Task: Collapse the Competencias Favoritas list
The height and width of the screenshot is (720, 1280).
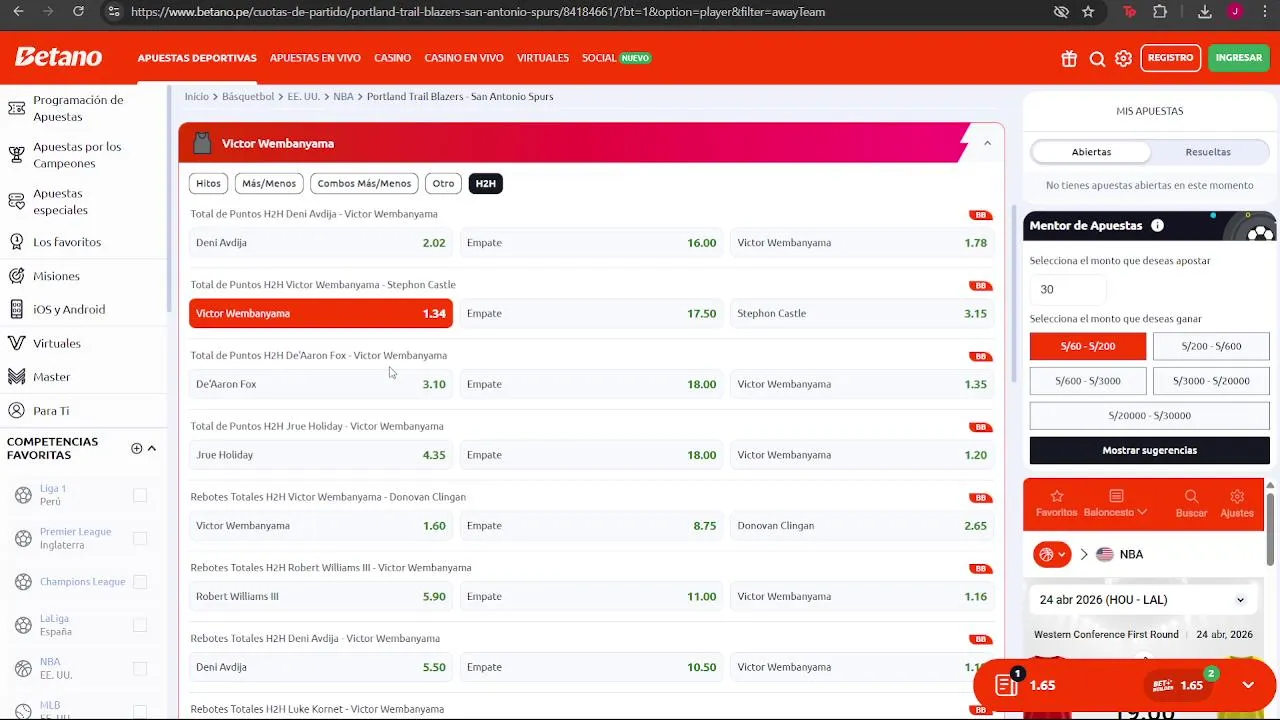Action: tap(152, 448)
